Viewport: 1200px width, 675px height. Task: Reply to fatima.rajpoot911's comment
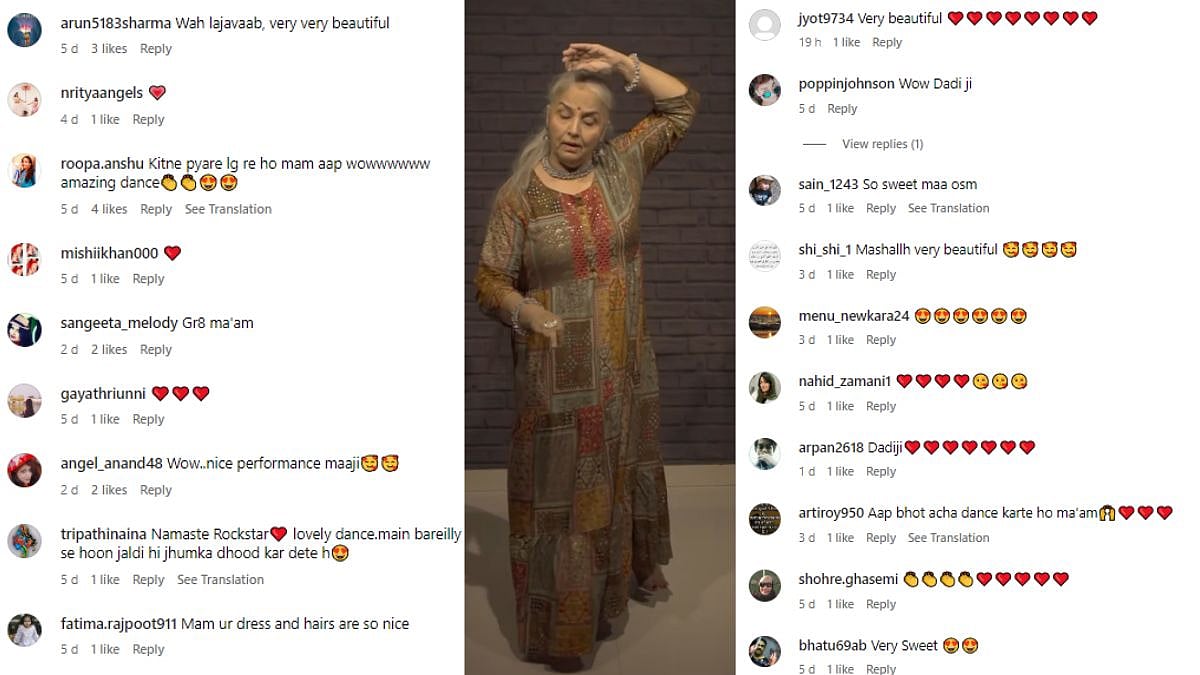coord(148,650)
